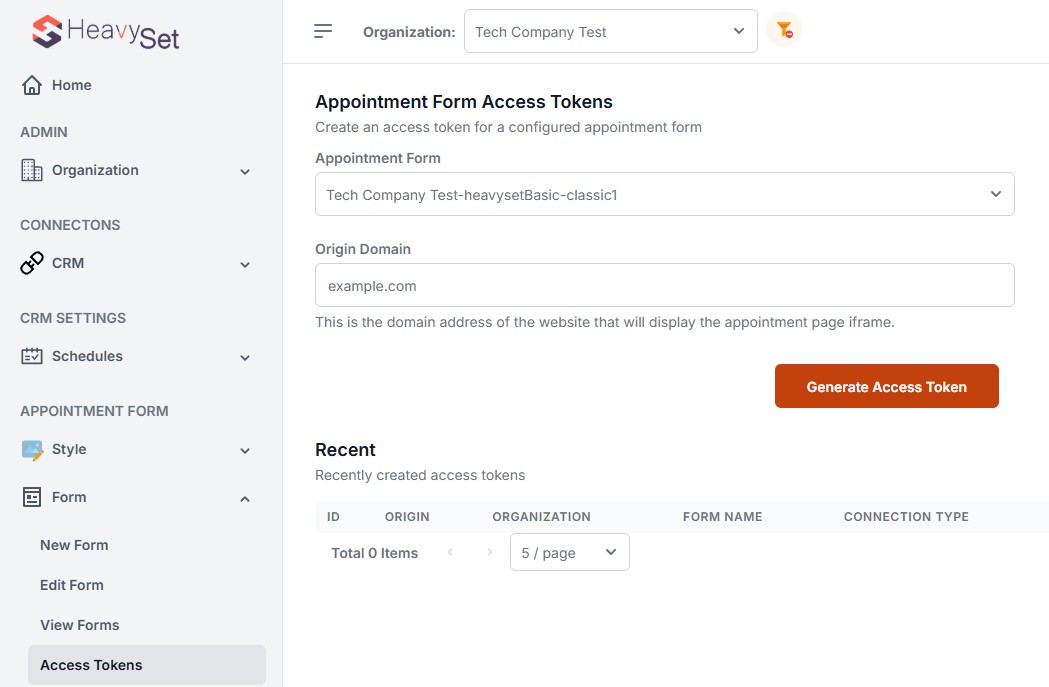This screenshot has width=1049, height=687.
Task: Click the CONNECTION TYPE column header
Action: [906, 516]
